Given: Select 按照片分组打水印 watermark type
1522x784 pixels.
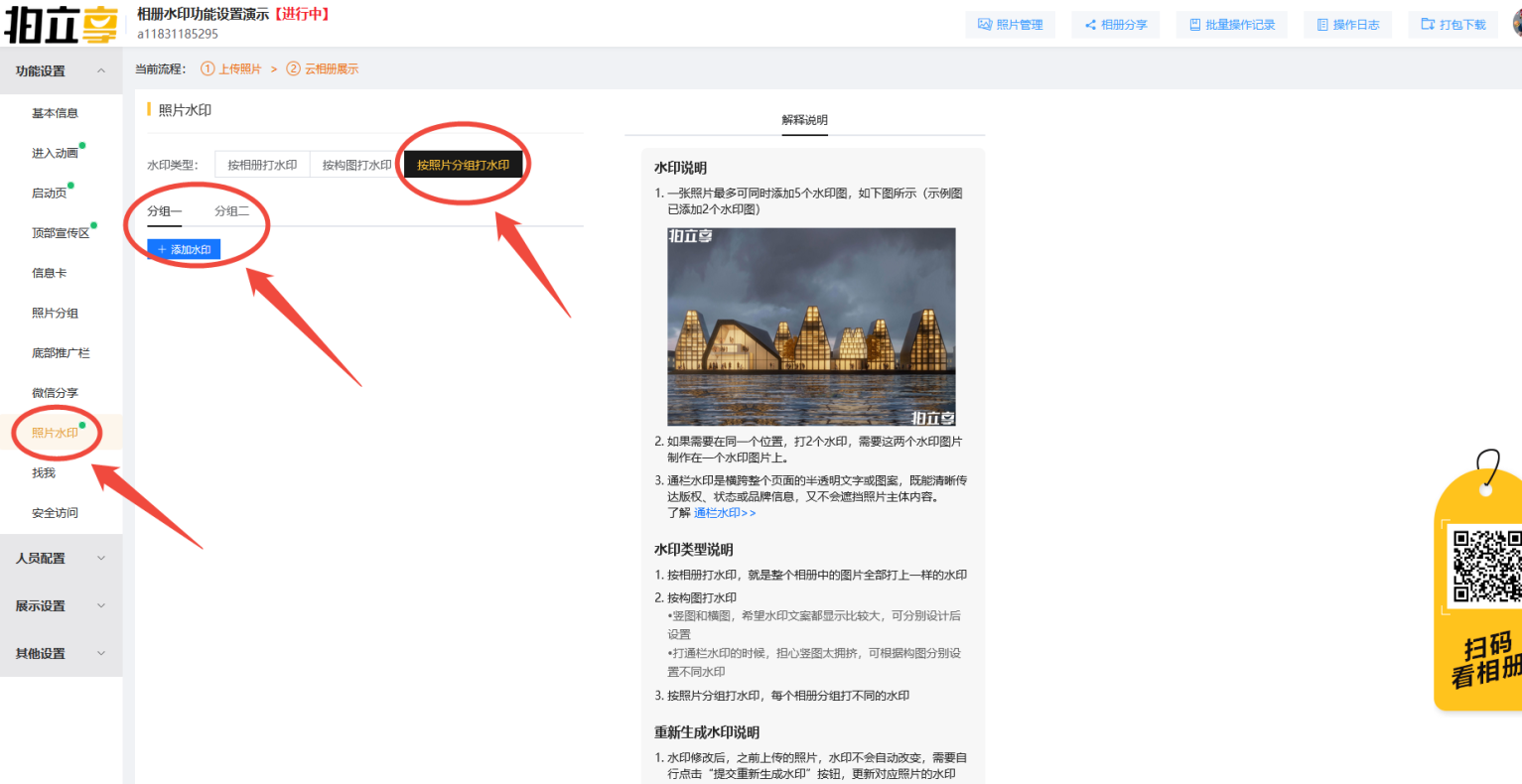Looking at the screenshot, I should [463, 165].
